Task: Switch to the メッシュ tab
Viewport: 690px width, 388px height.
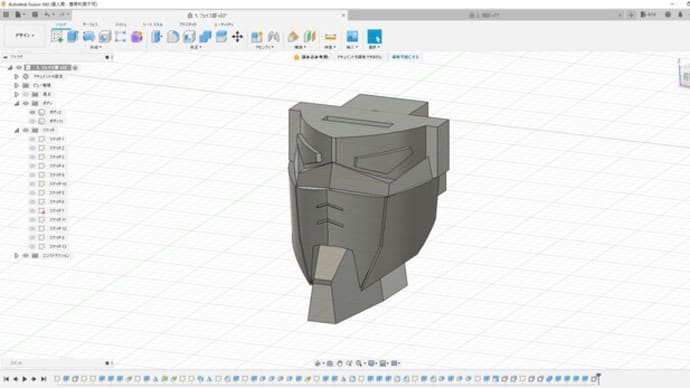Action: [121, 25]
